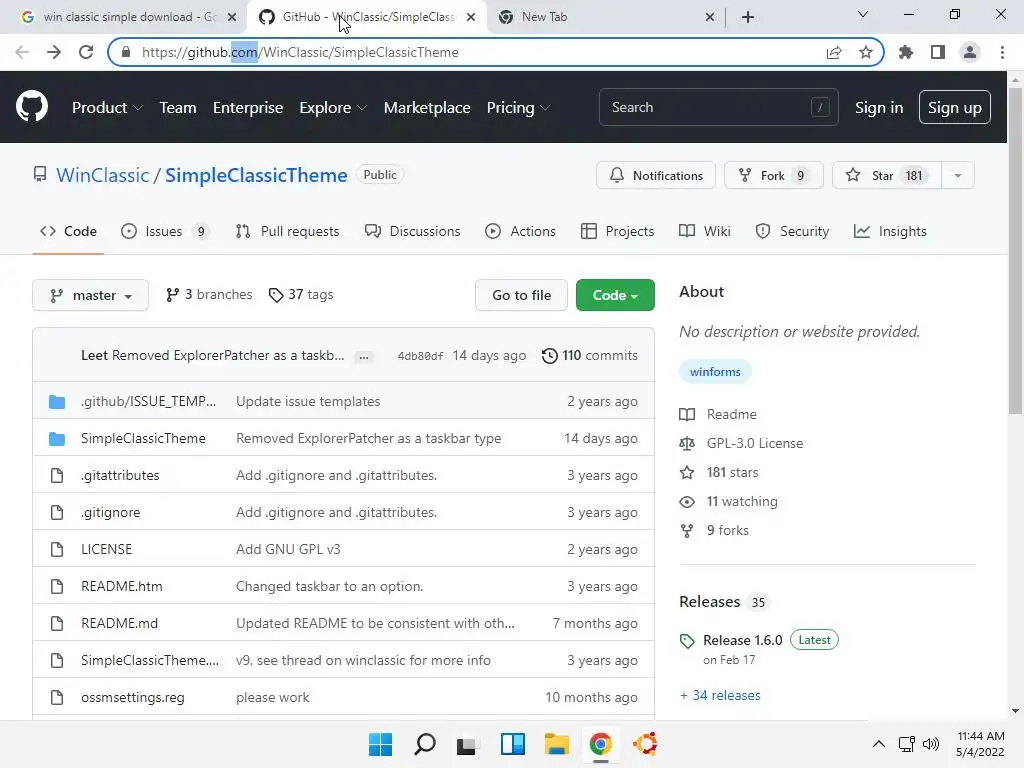Open the Chrome three-dot menu

(1002, 52)
